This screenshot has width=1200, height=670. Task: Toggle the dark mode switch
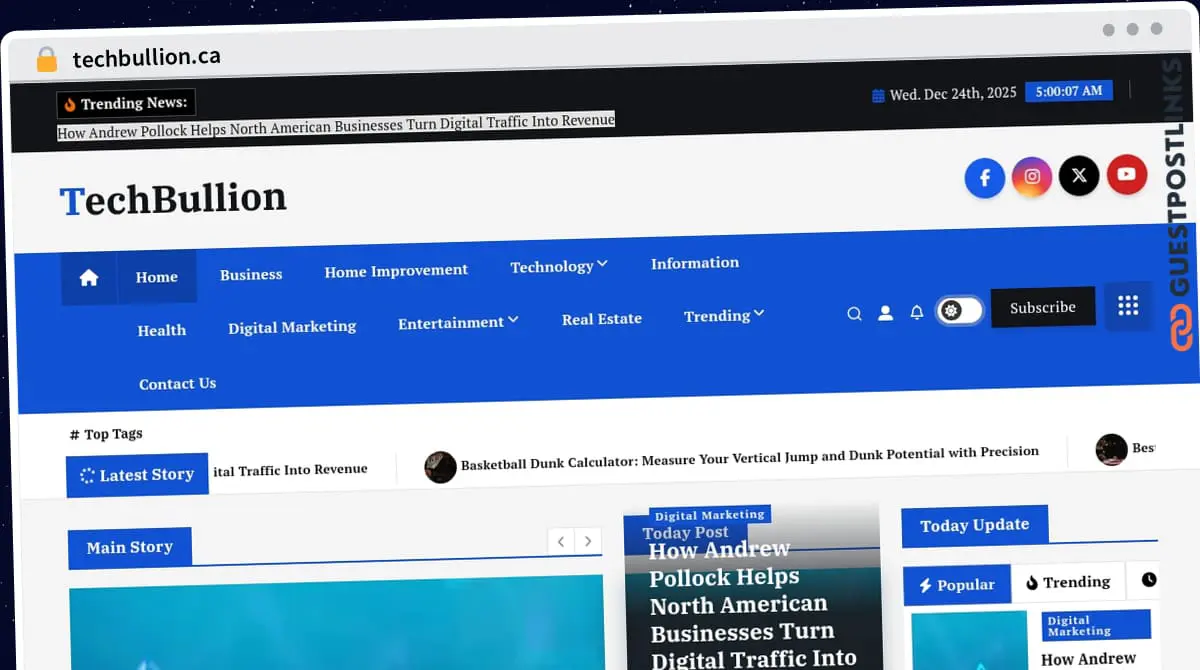tap(959, 311)
